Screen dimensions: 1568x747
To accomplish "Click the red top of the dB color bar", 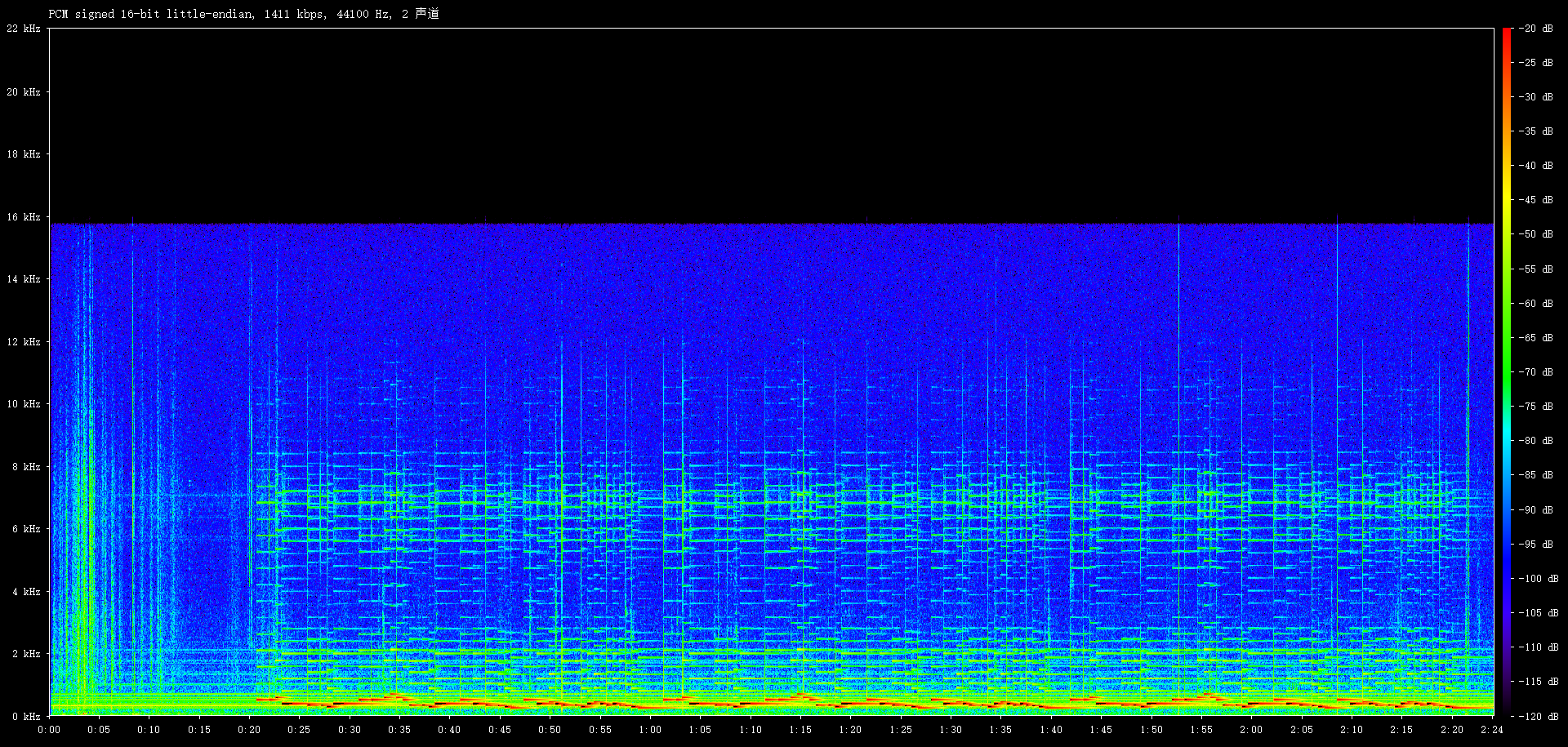I will [1507, 33].
